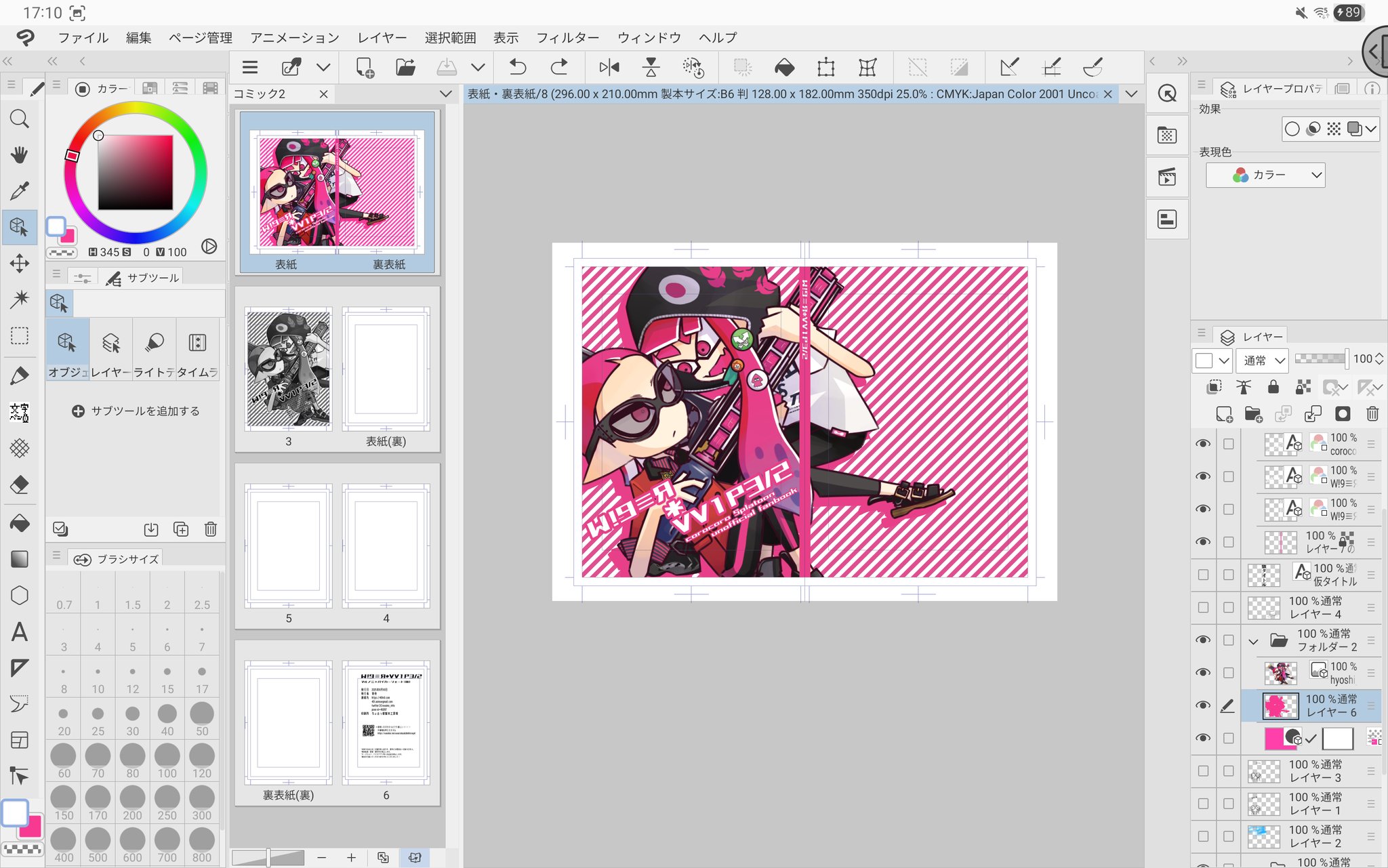Viewport: 1388px width, 868px height.
Task: Select the Eraser tool
Action: (x=20, y=484)
